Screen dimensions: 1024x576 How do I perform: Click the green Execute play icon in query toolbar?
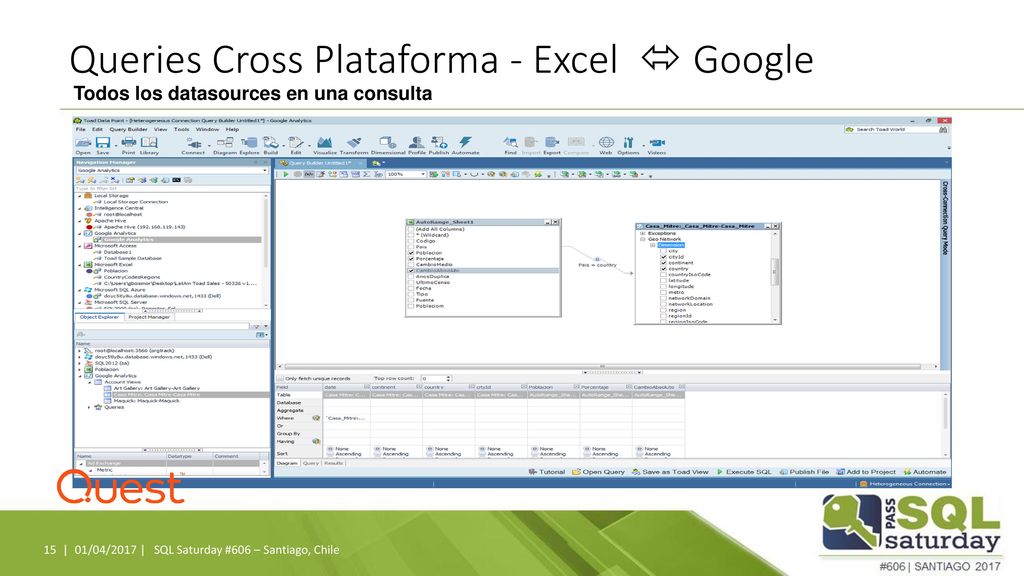point(285,174)
